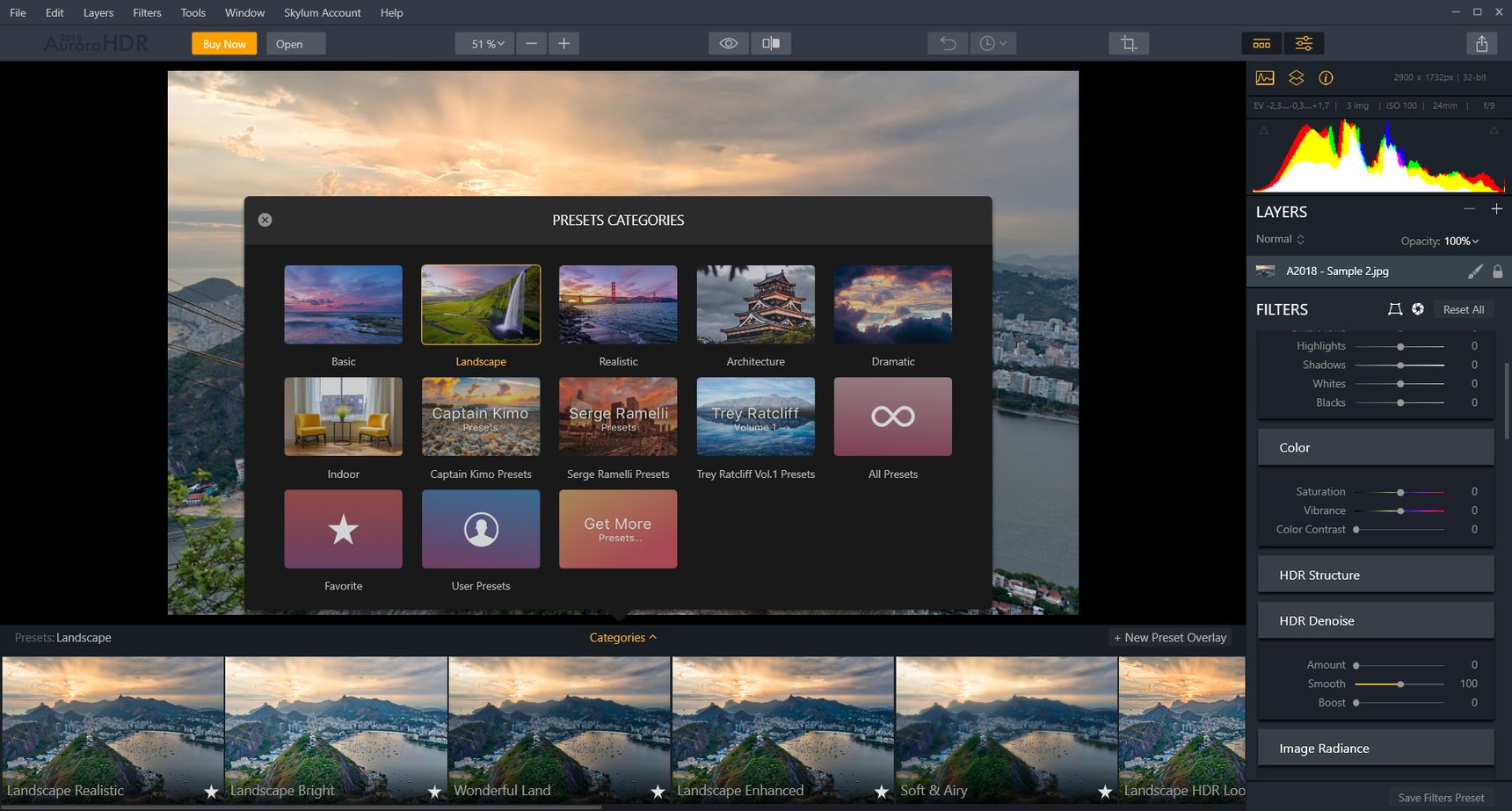Click the Reset All button
The height and width of the screenshot is (811, 1512).
coord(1464,309)
